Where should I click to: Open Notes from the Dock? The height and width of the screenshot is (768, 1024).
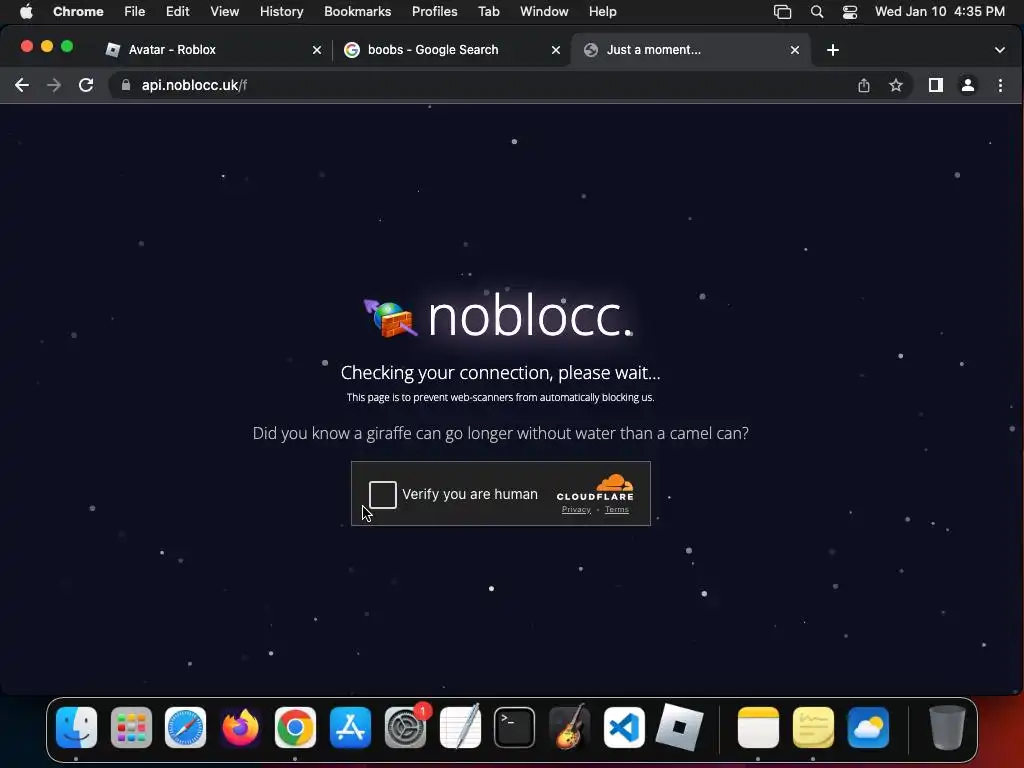point(758,728)
